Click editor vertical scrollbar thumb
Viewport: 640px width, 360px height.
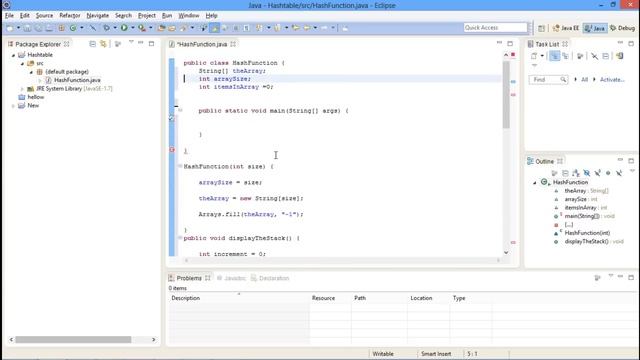tap(506, 95)
